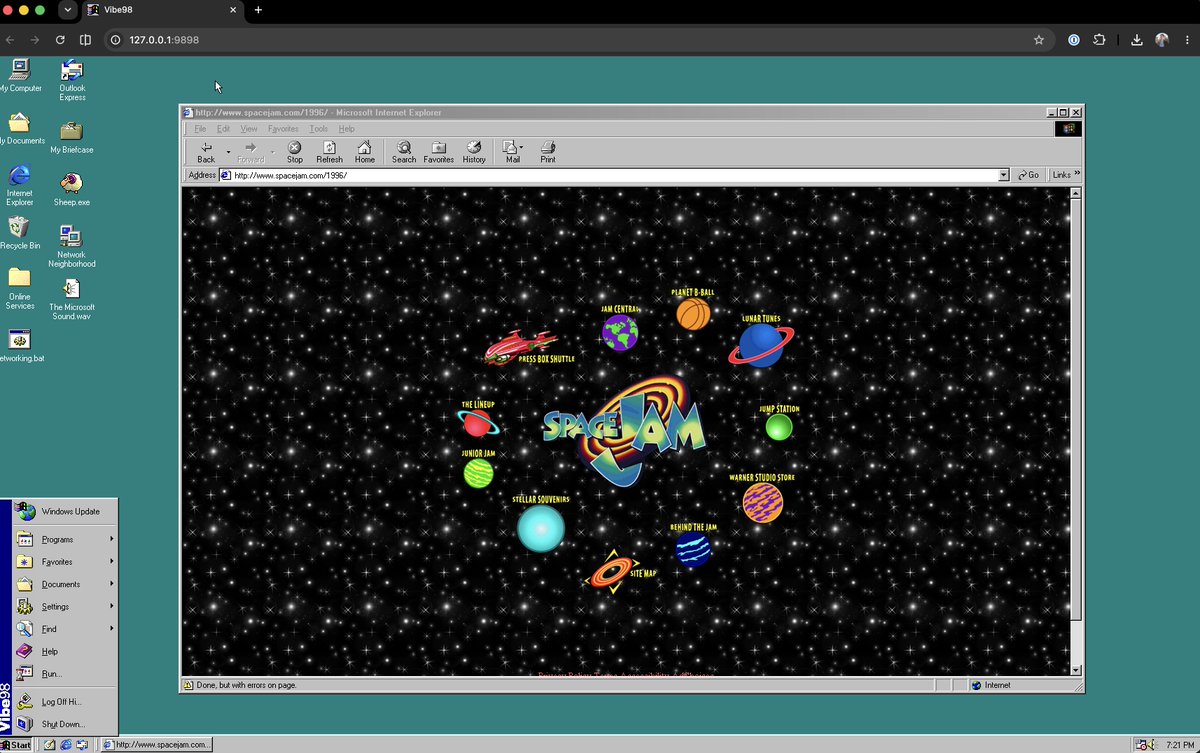Click the page scrollbar down arrow
This screenshot has width=1200, height=753.
point(1076,669)
